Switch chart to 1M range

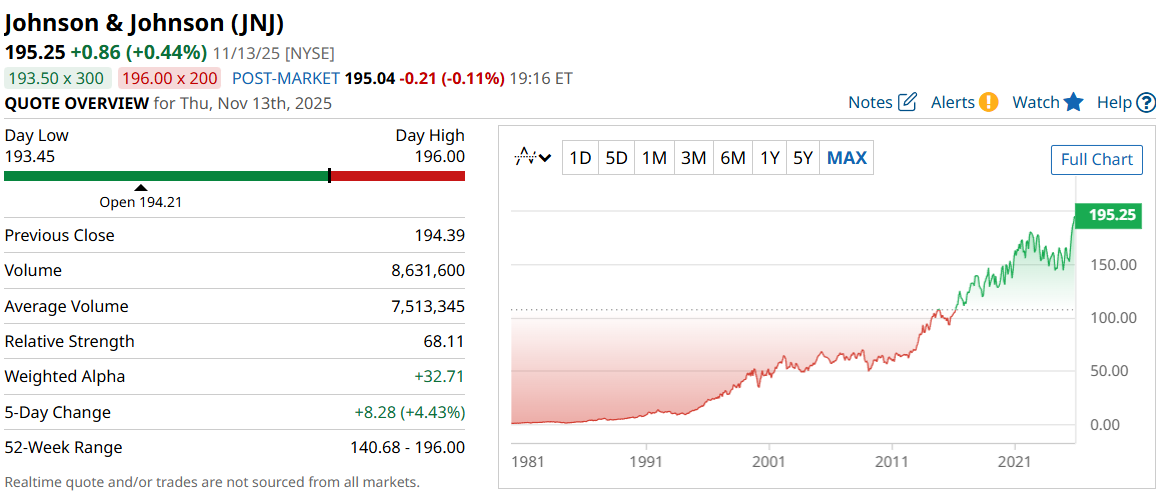coord(654,158)
